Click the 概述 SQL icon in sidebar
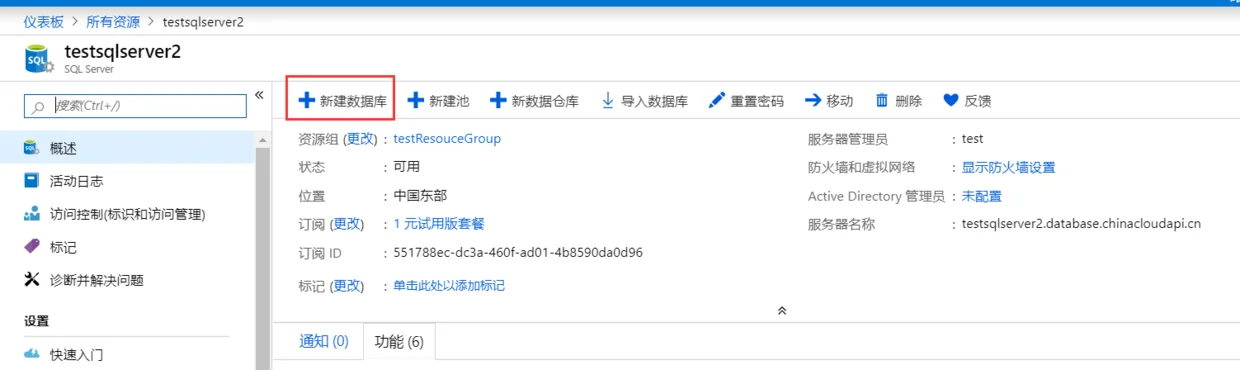This screenshot has width=1240, height=370. point(32,148)
